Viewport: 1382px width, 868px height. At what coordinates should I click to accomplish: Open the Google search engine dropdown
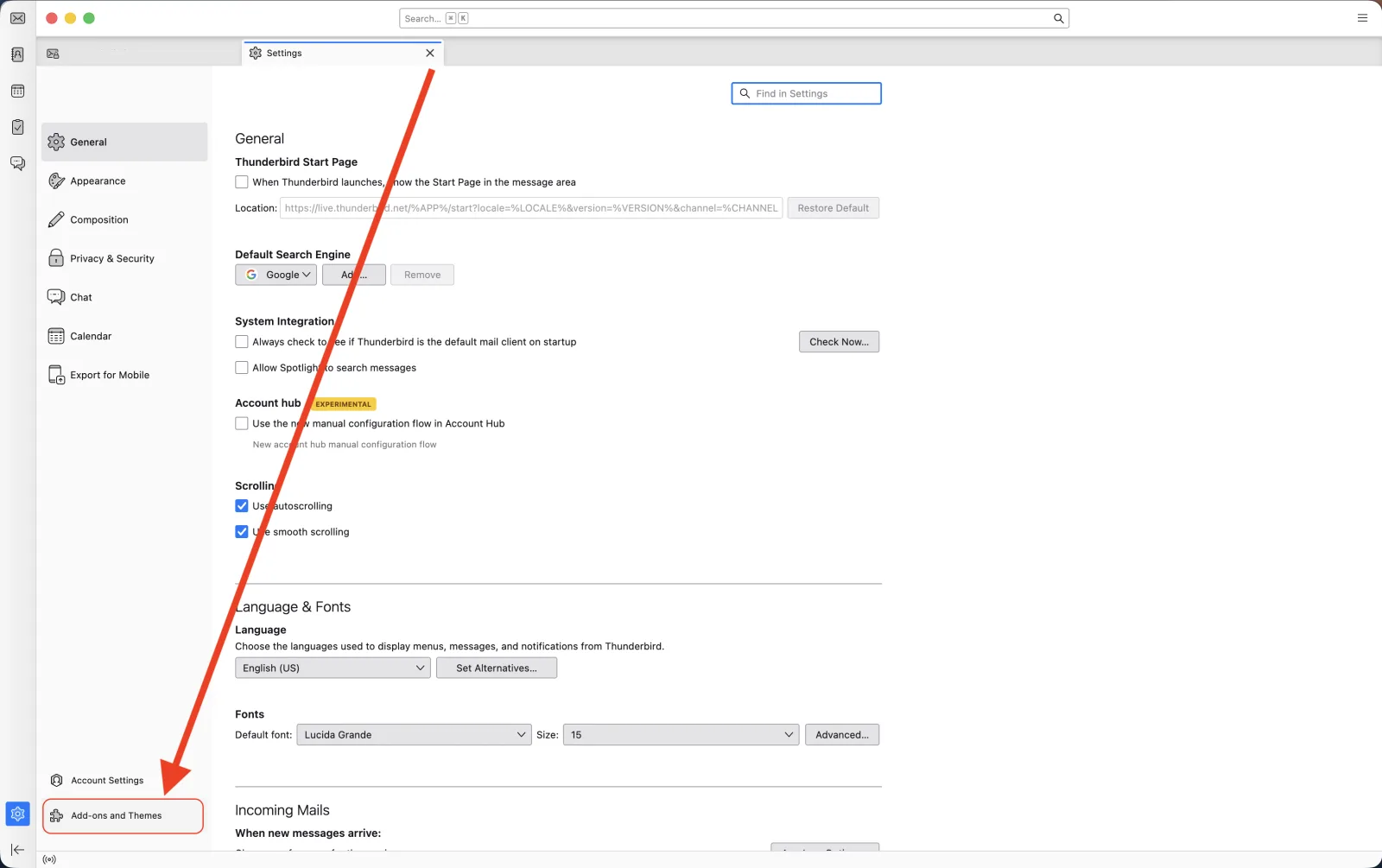click(276, 275)
